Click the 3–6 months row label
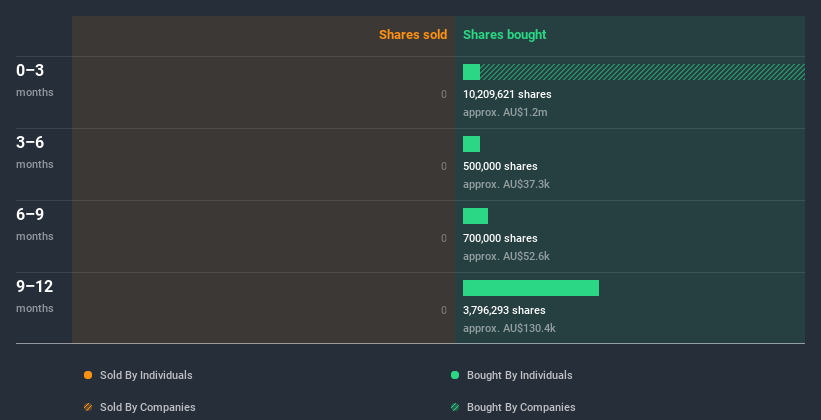 pyautogui.click(x=35, y=152)
